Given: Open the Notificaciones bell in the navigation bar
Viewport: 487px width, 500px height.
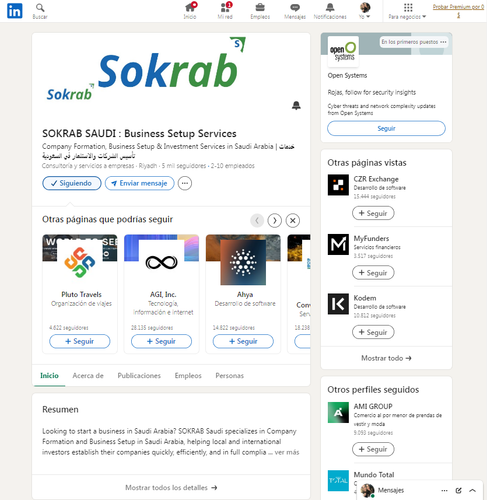Looking at the screenshot, I should pyautogui.click(x=330, y=11).
